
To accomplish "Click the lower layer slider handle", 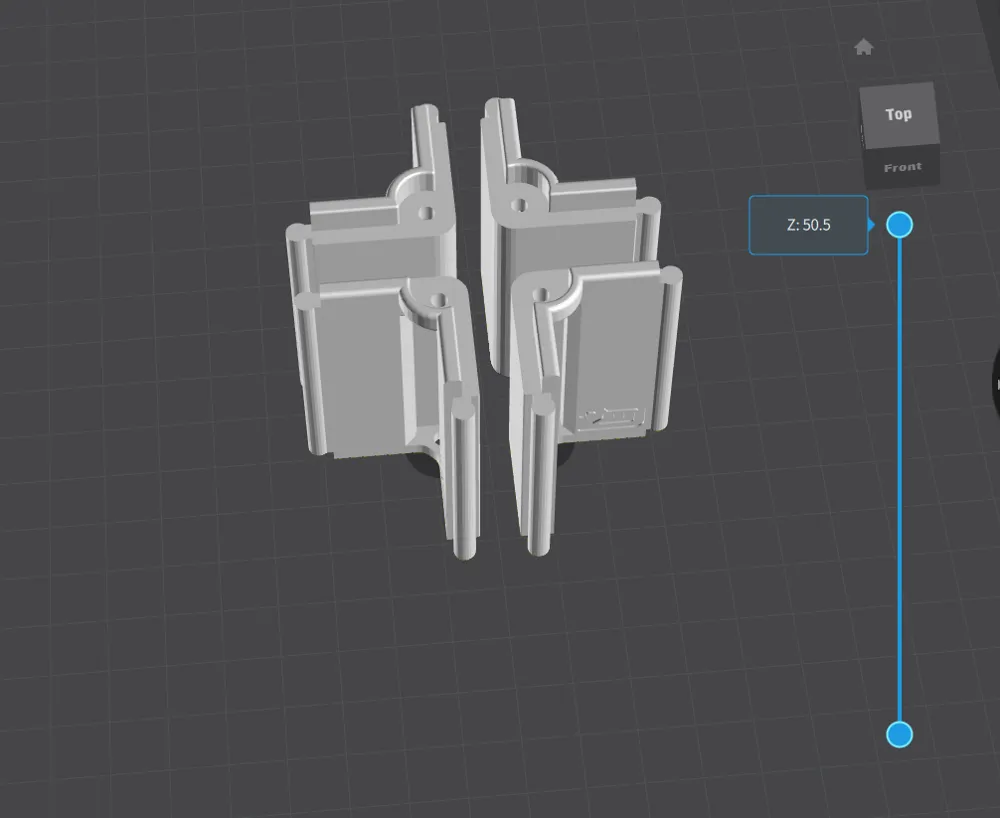I will click(x=900, y=734).
